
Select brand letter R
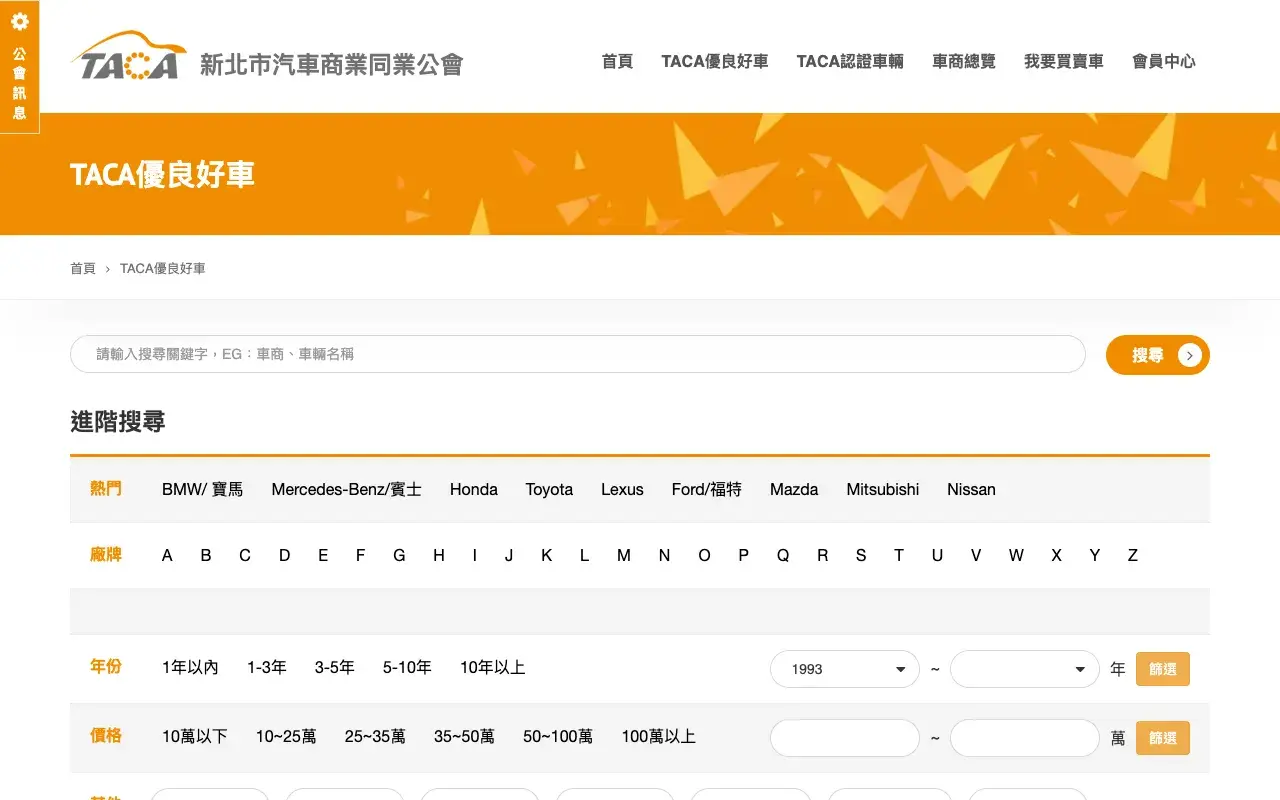pos(822,555)
